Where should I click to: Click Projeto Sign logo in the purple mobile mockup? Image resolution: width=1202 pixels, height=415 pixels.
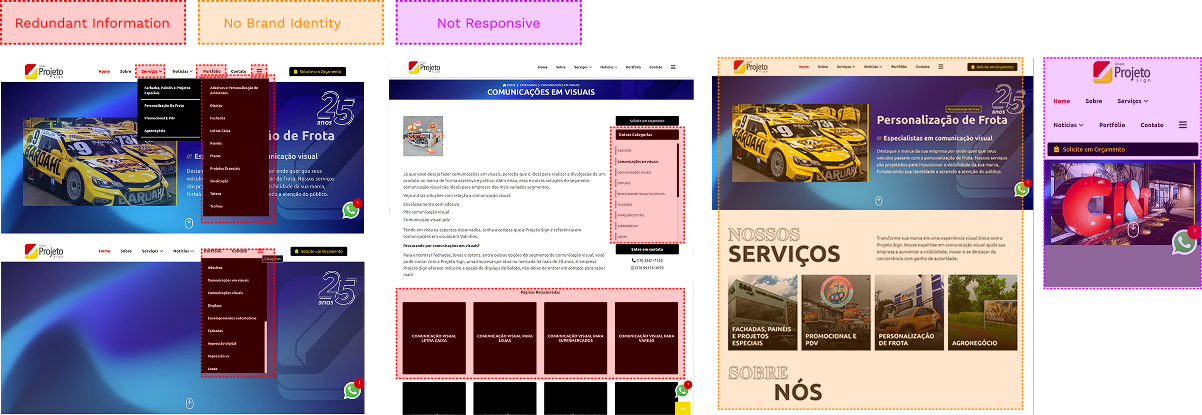[x=1123, y=74]
